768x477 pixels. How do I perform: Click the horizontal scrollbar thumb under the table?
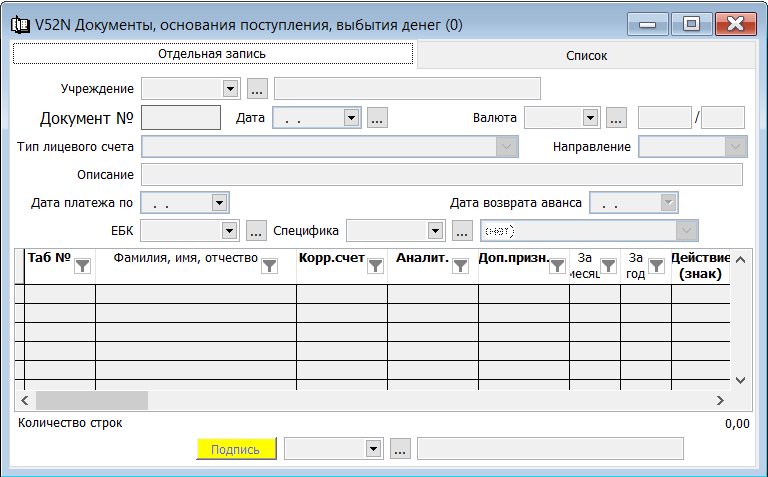[x=92, y=401]
